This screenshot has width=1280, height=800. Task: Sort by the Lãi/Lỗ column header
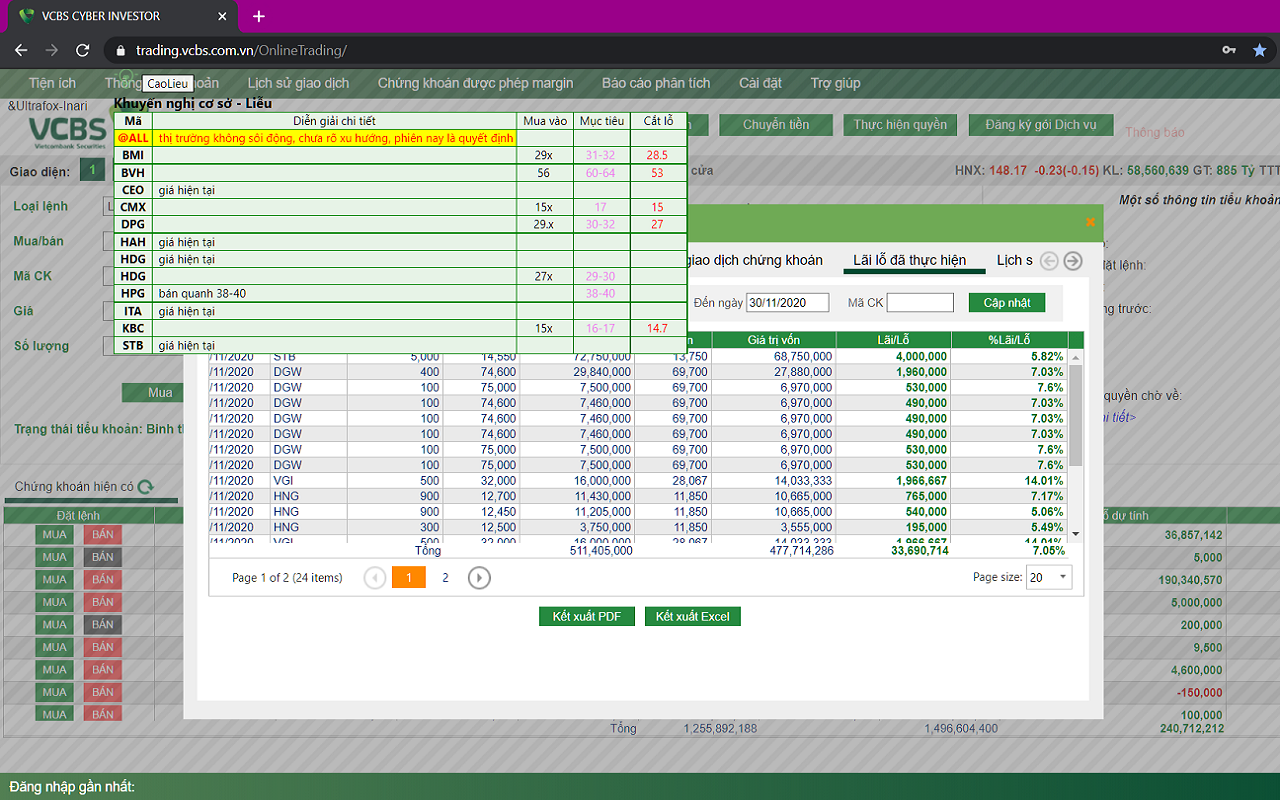click(894, 340)
